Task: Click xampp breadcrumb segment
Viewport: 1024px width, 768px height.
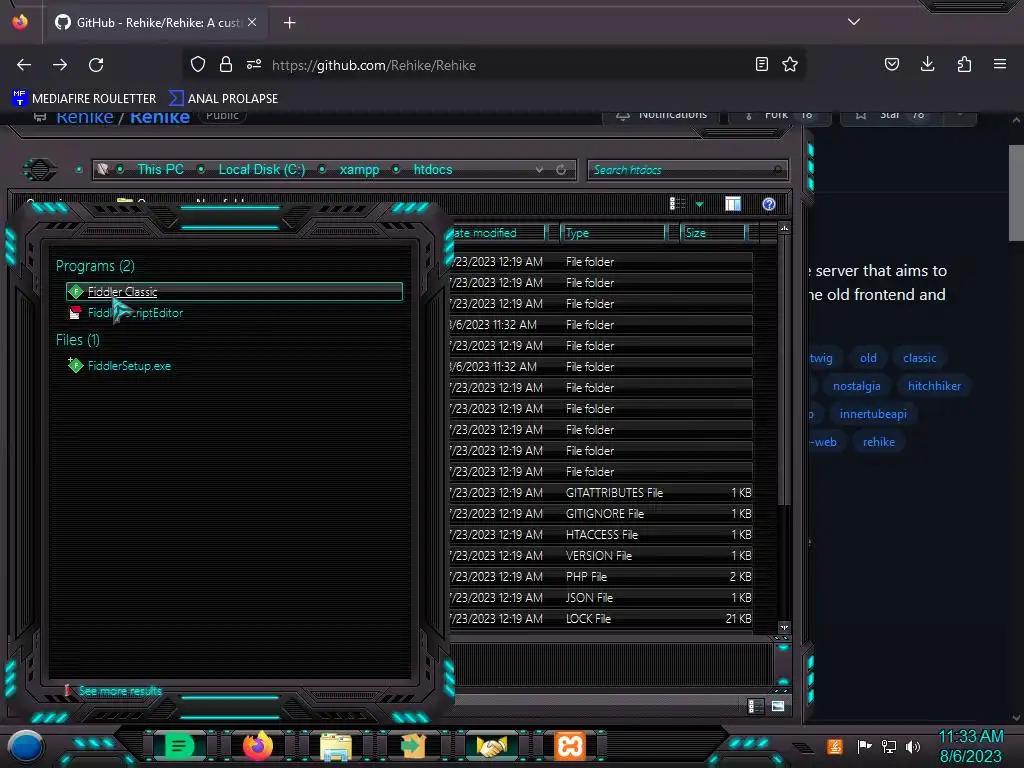Action: [x=359, y=170]
